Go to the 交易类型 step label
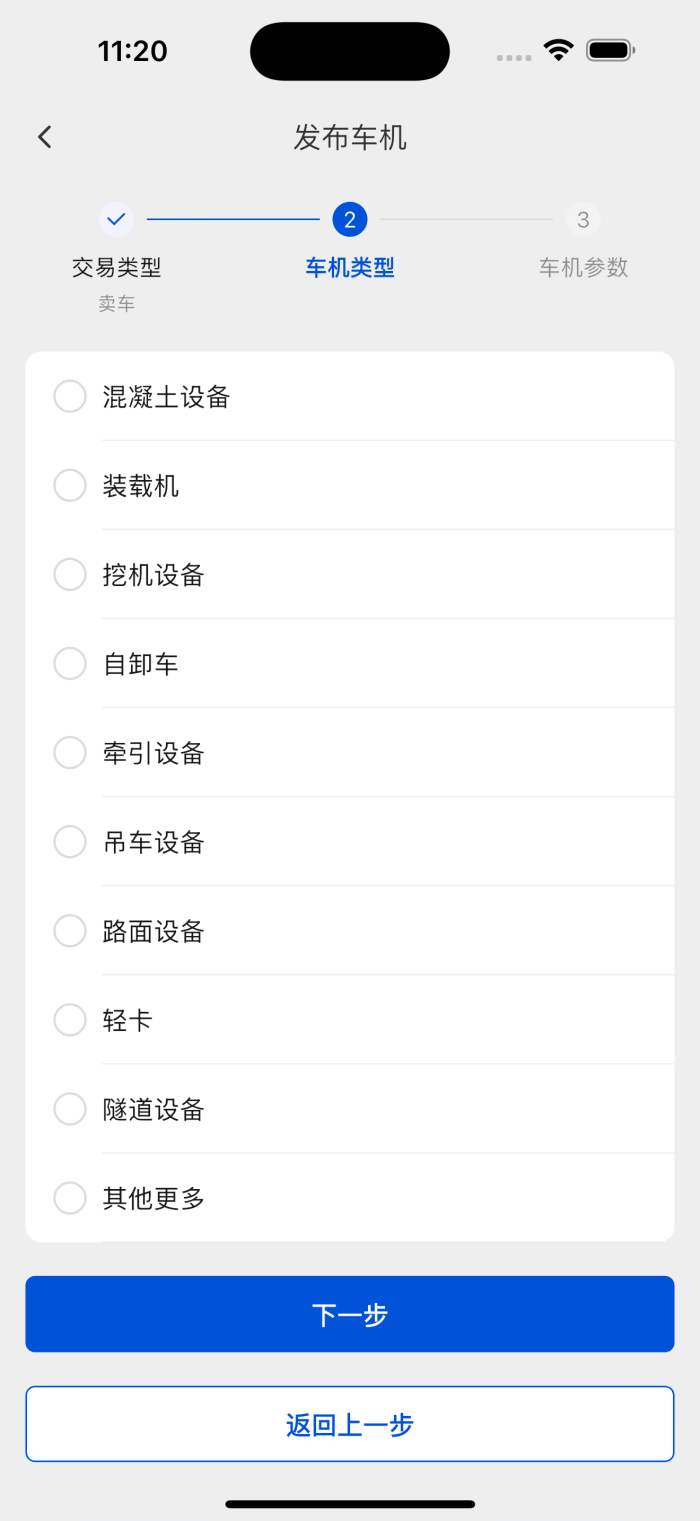Viewport: 700px width, 1521px height. click(117, 267)
